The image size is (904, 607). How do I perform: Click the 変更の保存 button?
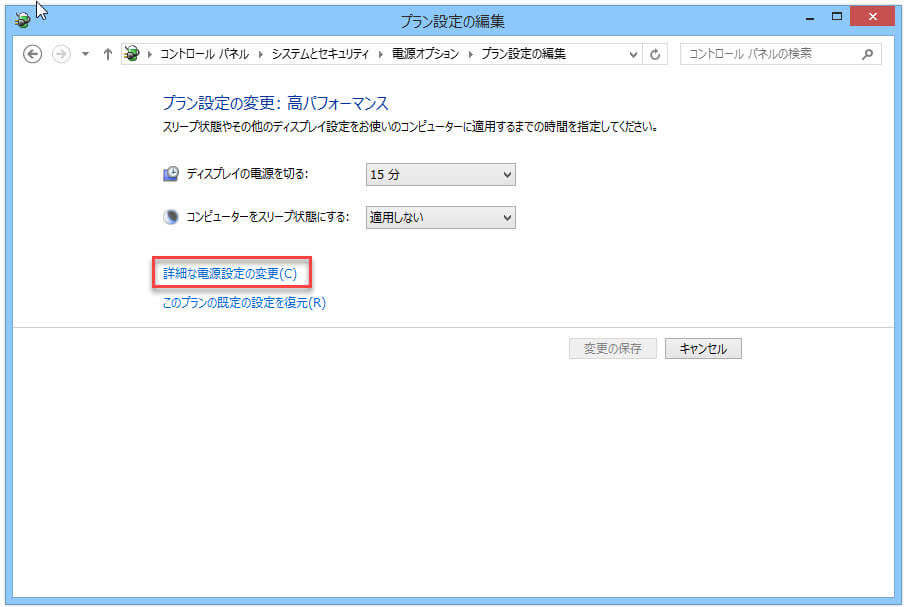tap(612, 348)
